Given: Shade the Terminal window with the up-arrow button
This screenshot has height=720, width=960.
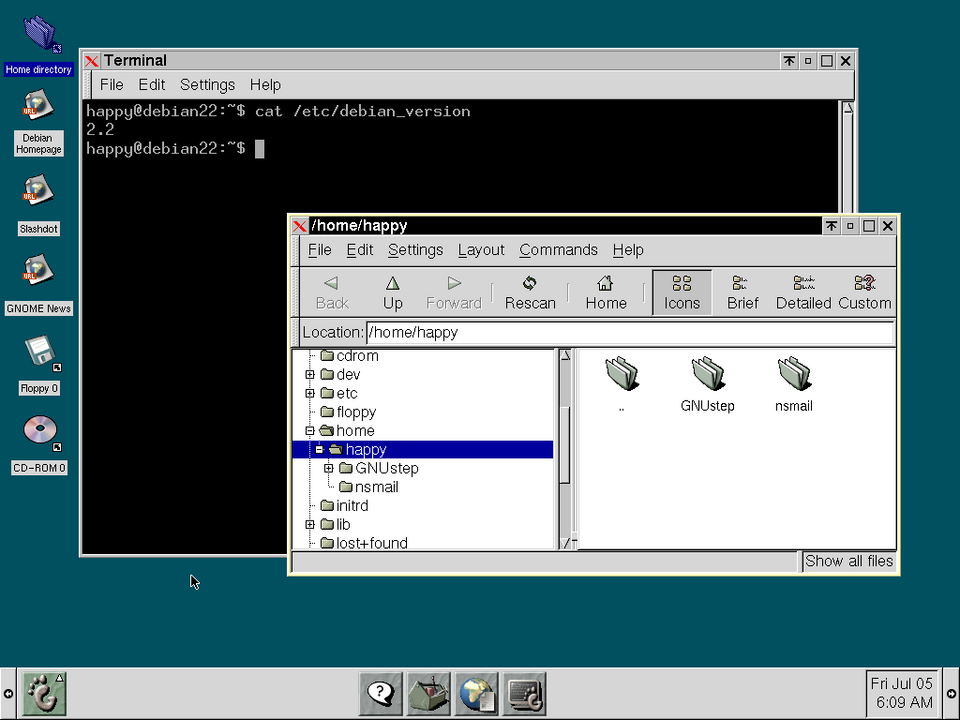Looking at the screenshot, I should [x=789, y=61].
